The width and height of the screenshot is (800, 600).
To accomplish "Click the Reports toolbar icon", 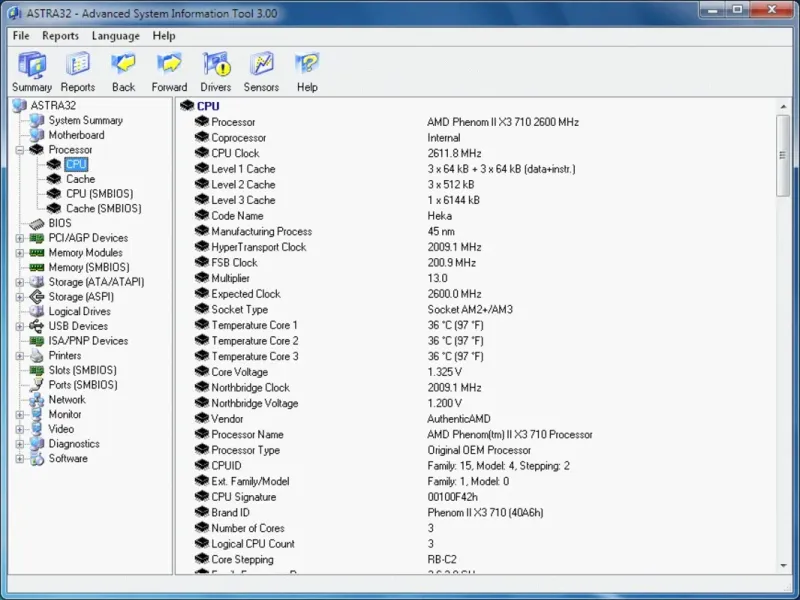I will tap(78, 65).
